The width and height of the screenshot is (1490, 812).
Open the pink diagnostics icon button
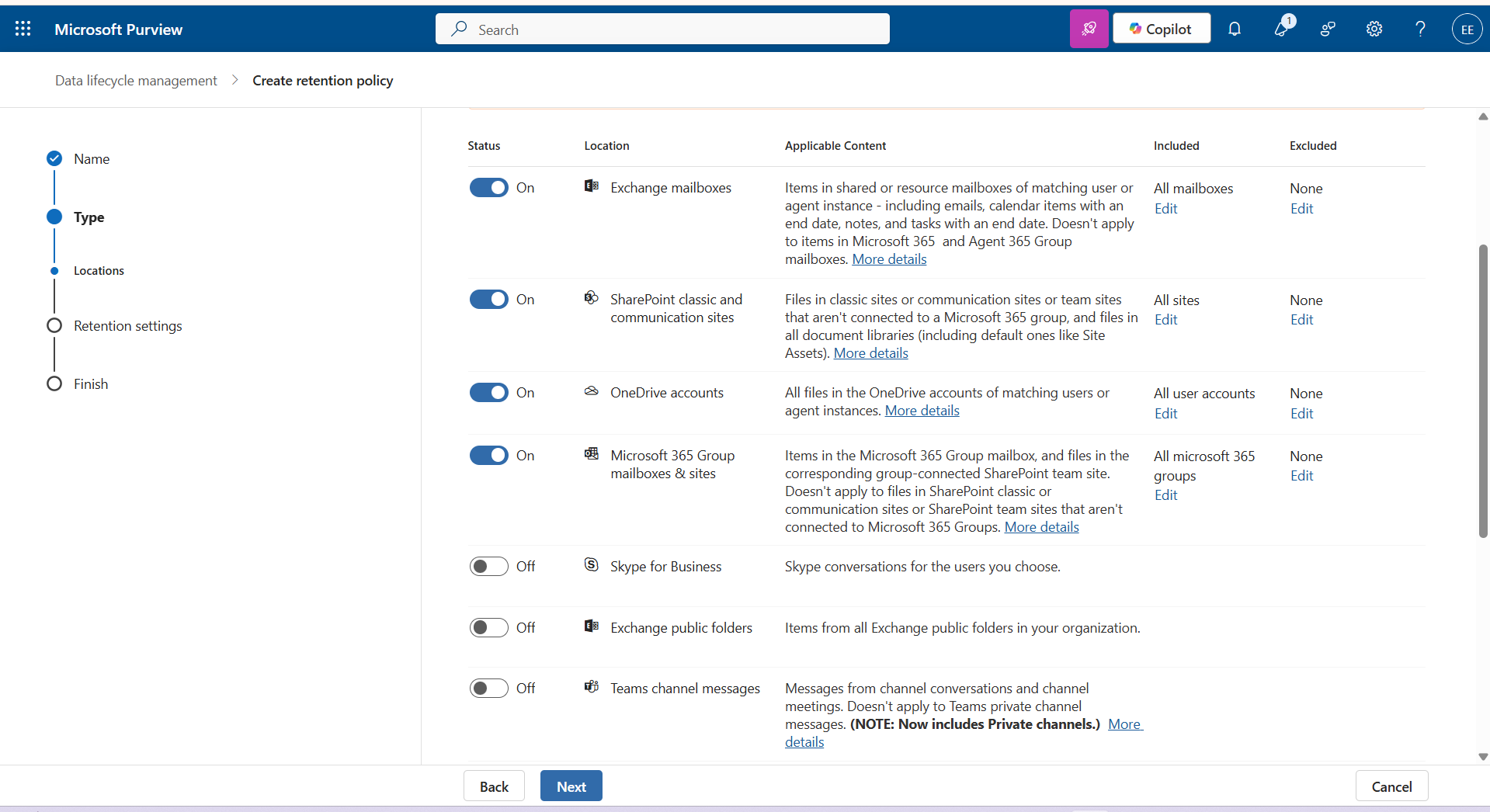pos(1089,29)
